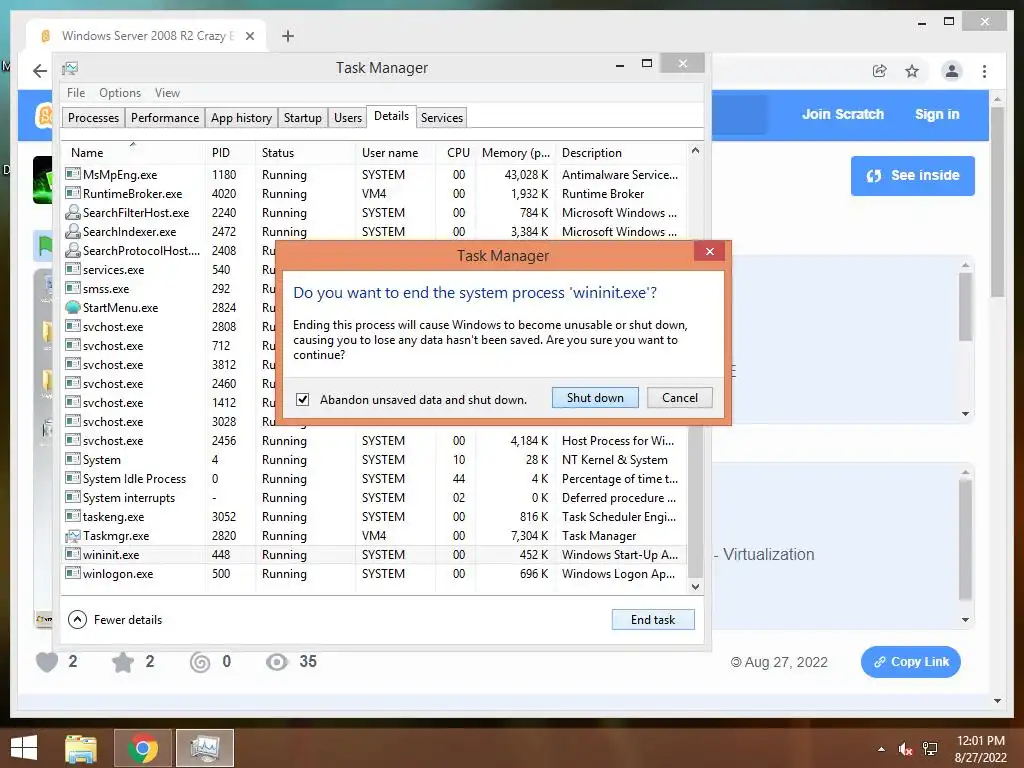1024x768 pixels.
Task: Click the Task Manager title bar icon
Action: pyautogui.click(x=70, y=68)
